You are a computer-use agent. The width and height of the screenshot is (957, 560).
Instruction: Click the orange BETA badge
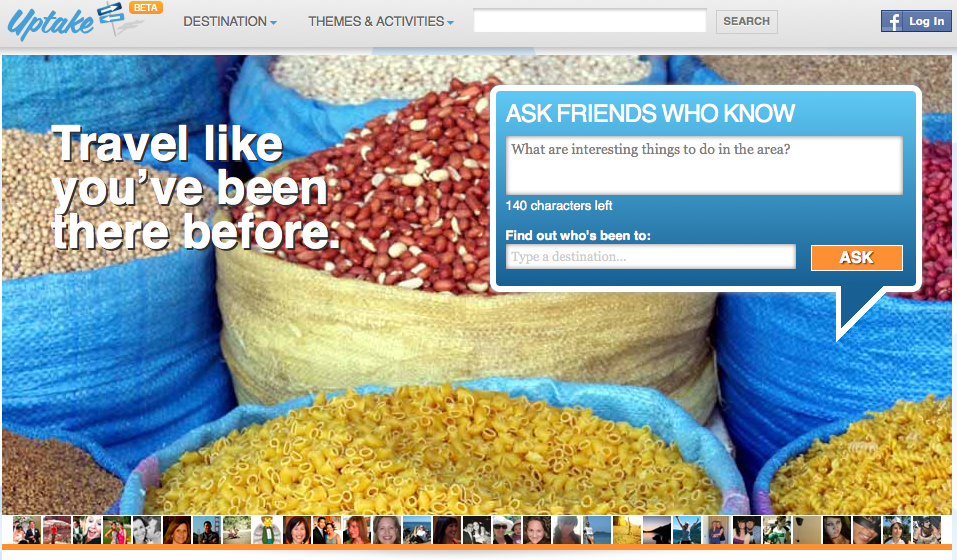coord(145,8)
